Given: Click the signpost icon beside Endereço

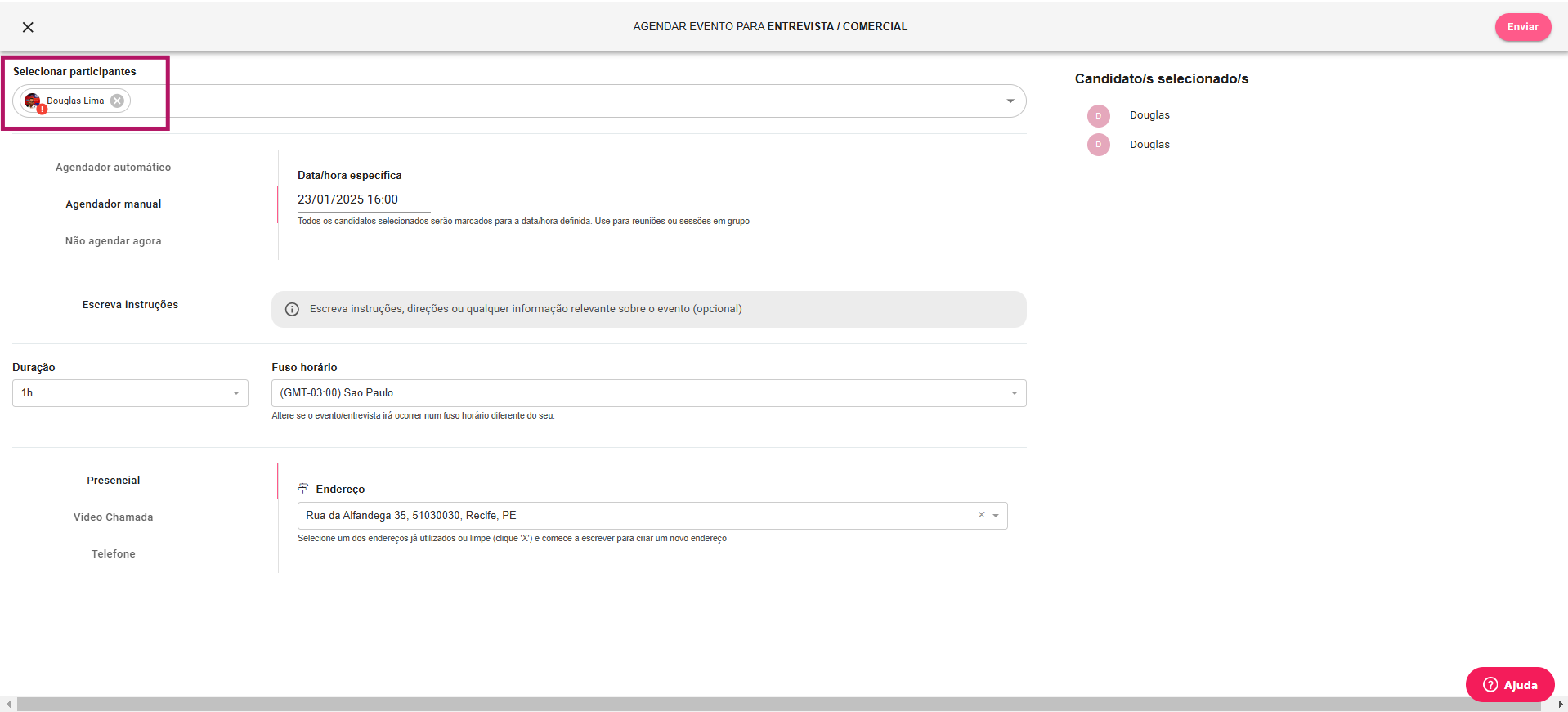Looking at the screenshot, I should click(x=302, y=489).
